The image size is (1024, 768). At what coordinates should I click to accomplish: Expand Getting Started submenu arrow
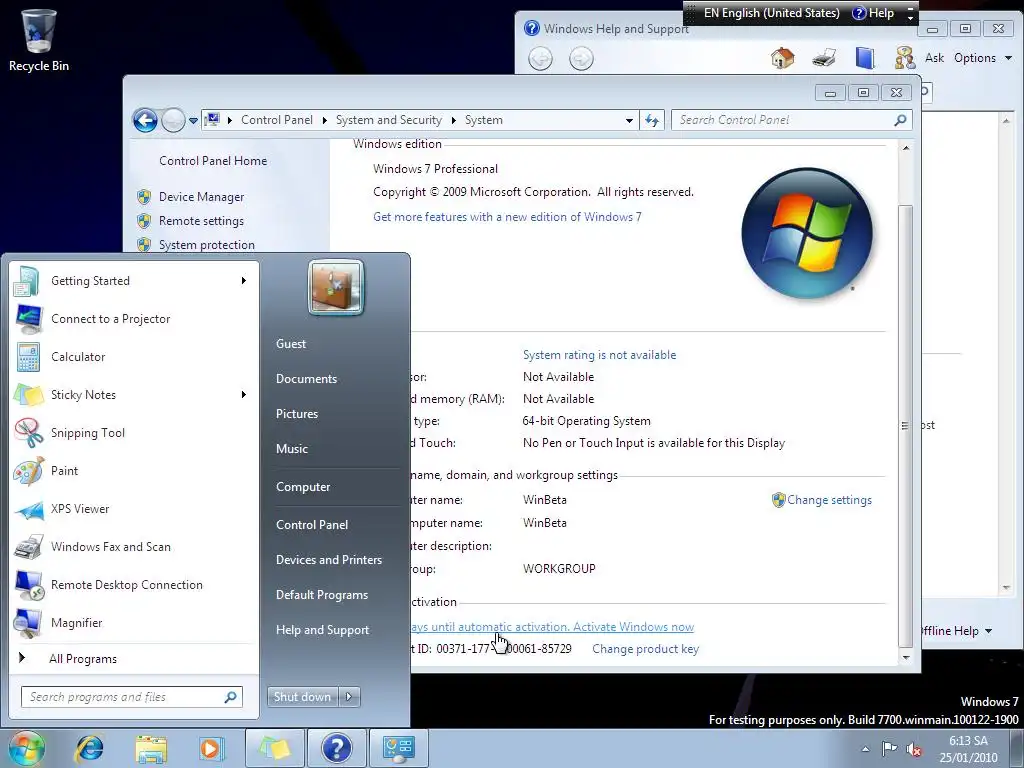244,281
